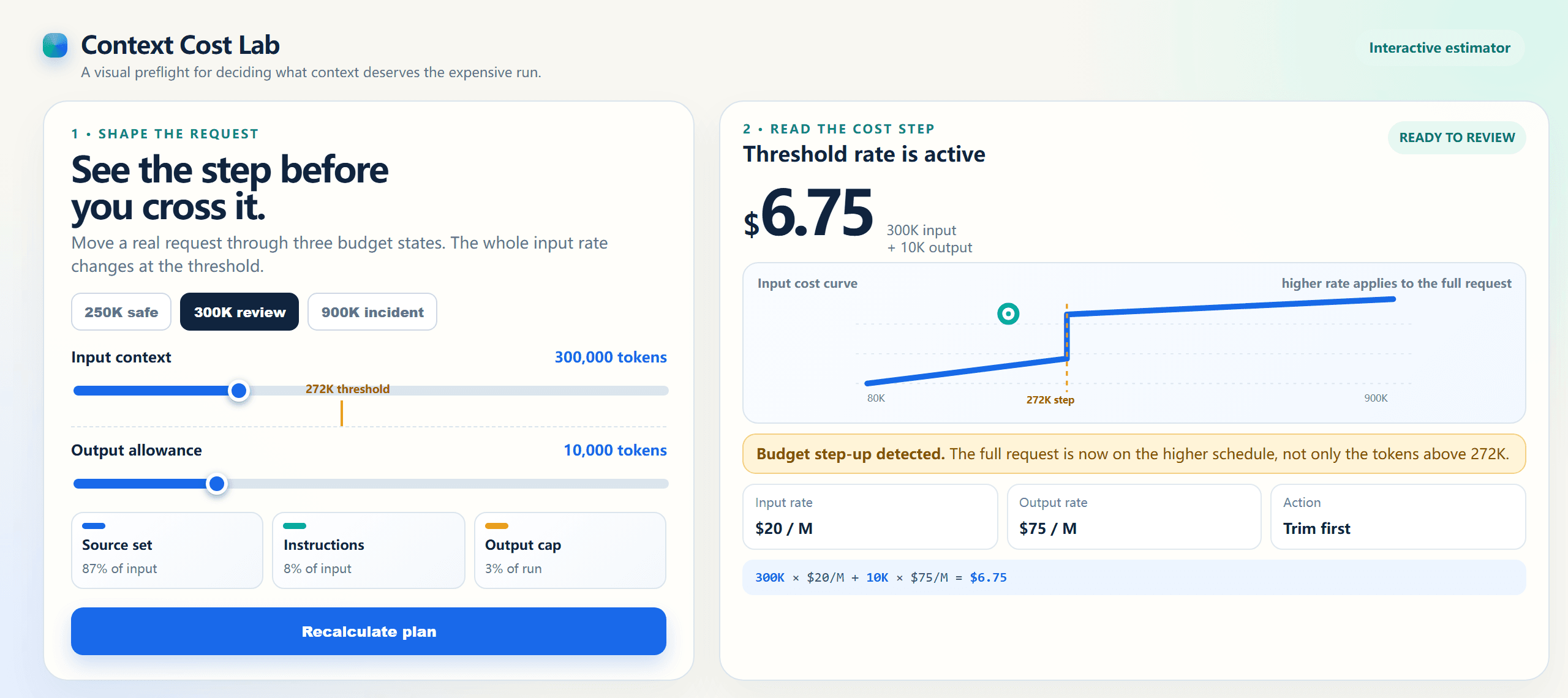This screenshot has height=698, width=1568.
Task: Open the Instructions card
Action: (369, 550)
